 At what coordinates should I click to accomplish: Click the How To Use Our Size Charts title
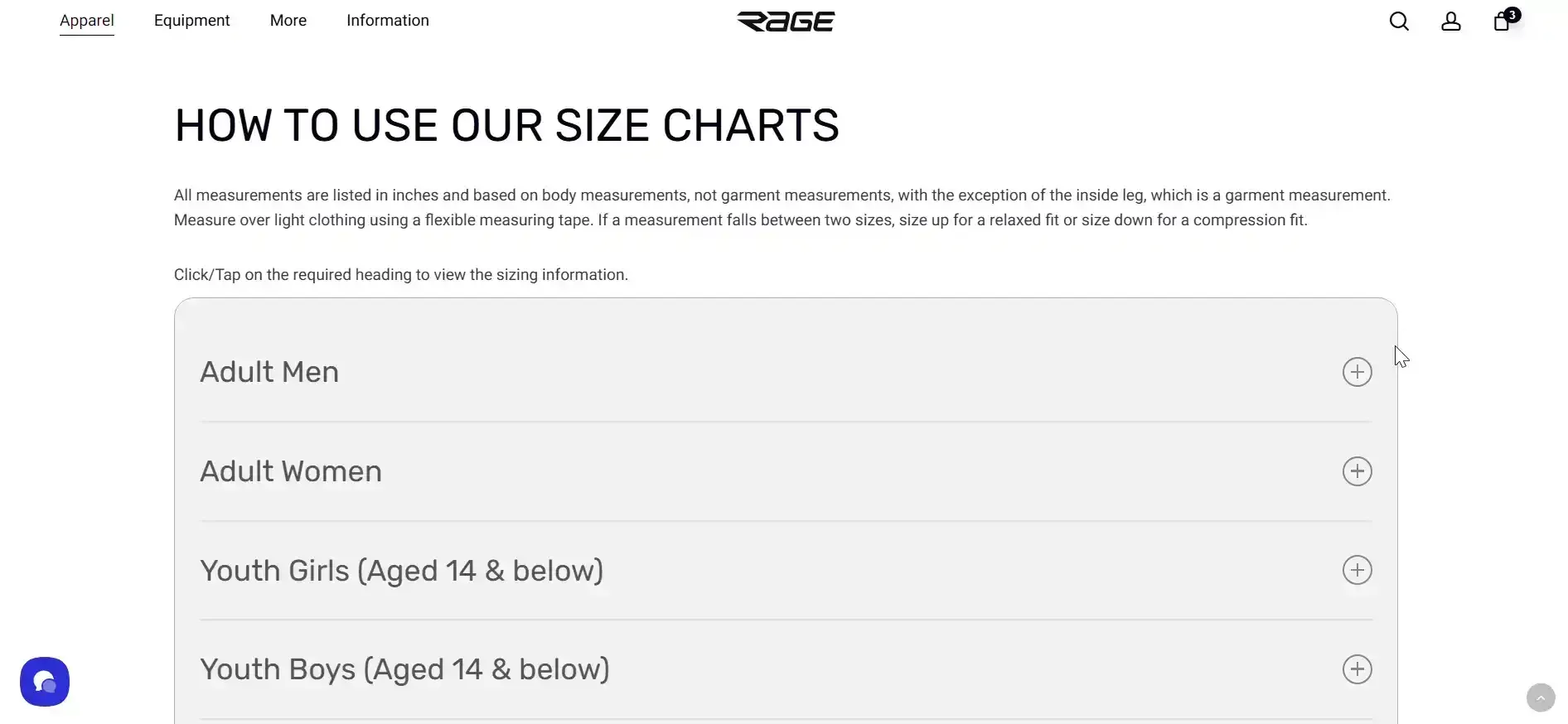pyautogui.click(x=506, y=126)
